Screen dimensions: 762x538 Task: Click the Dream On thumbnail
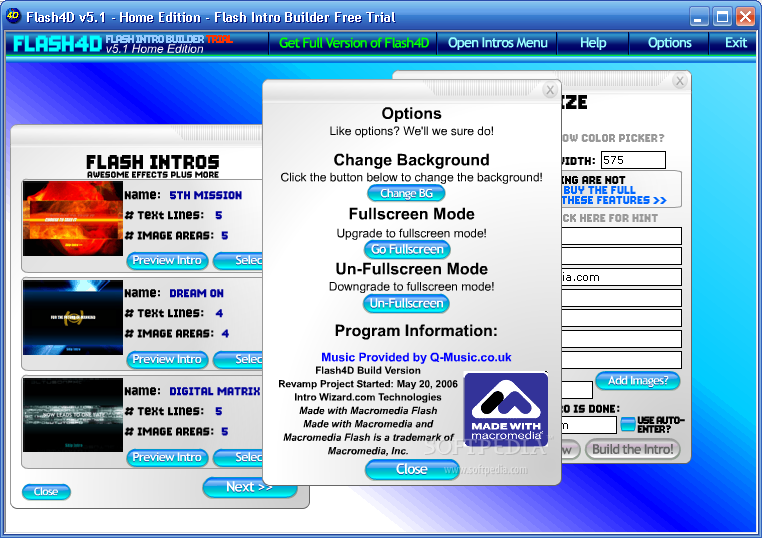coord(73,317)
